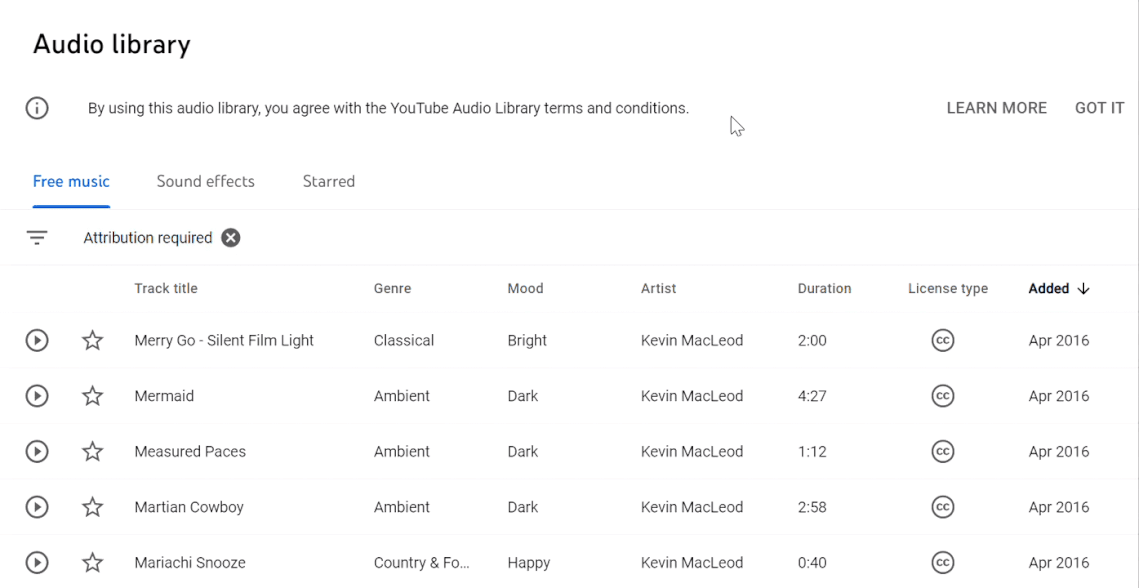Sort tracks by Genre column
1139x588 pixels.
tap(392, 288)
